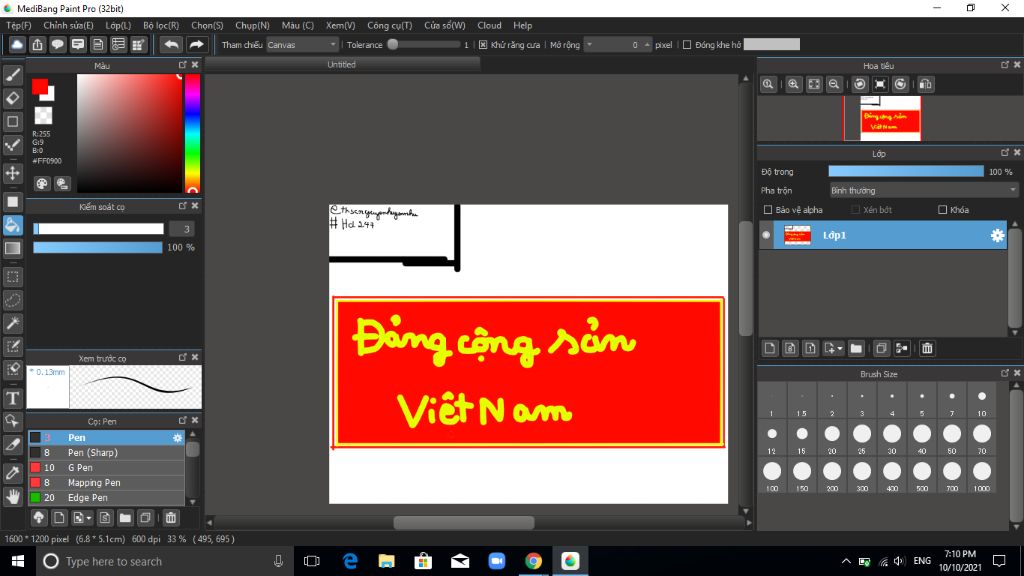Click the cloud icon in top toolbar

coord(17,44)
